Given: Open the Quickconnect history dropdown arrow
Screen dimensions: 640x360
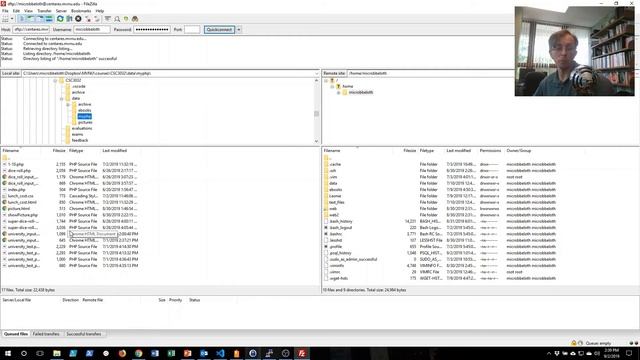Looking at the screenshot, I should tap(239, 29).
